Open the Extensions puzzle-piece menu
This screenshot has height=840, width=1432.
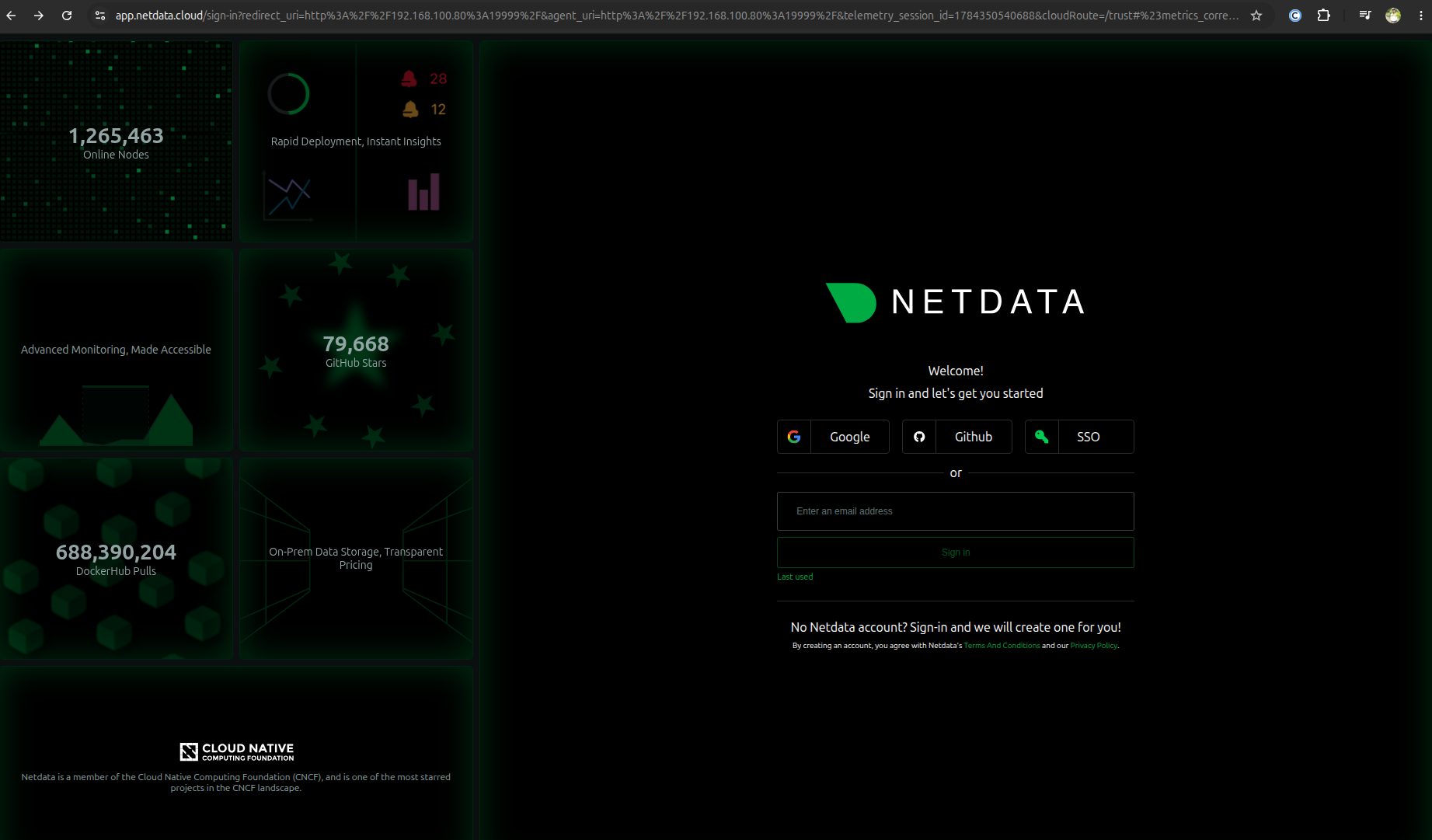coord(1324,16)
